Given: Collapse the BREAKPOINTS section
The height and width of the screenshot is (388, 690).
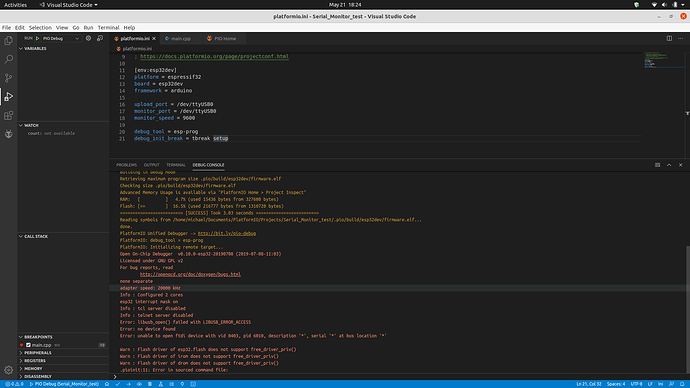Looking at the screenshot, I should tap(63, 337).
